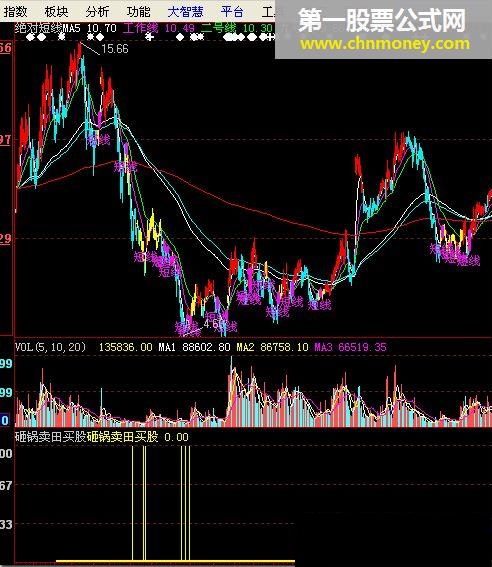Click the VOL(5,10,20) indicator title
The height and width of the screenshot is (567, 492).
click(51, 347)
